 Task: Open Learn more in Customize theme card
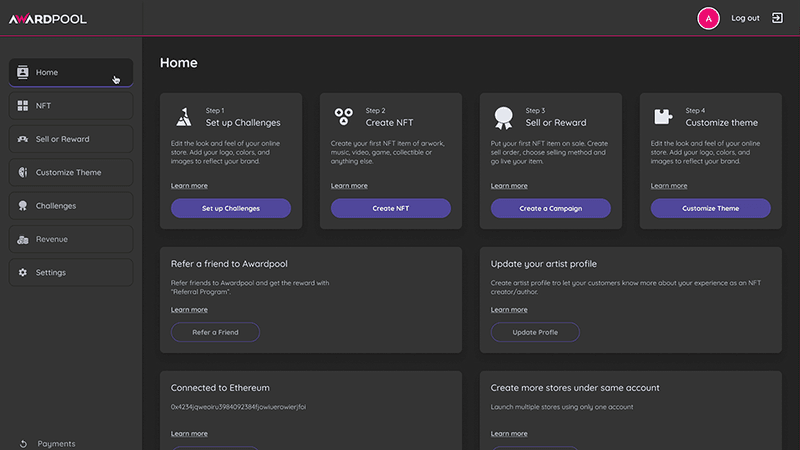click(669, 186)
